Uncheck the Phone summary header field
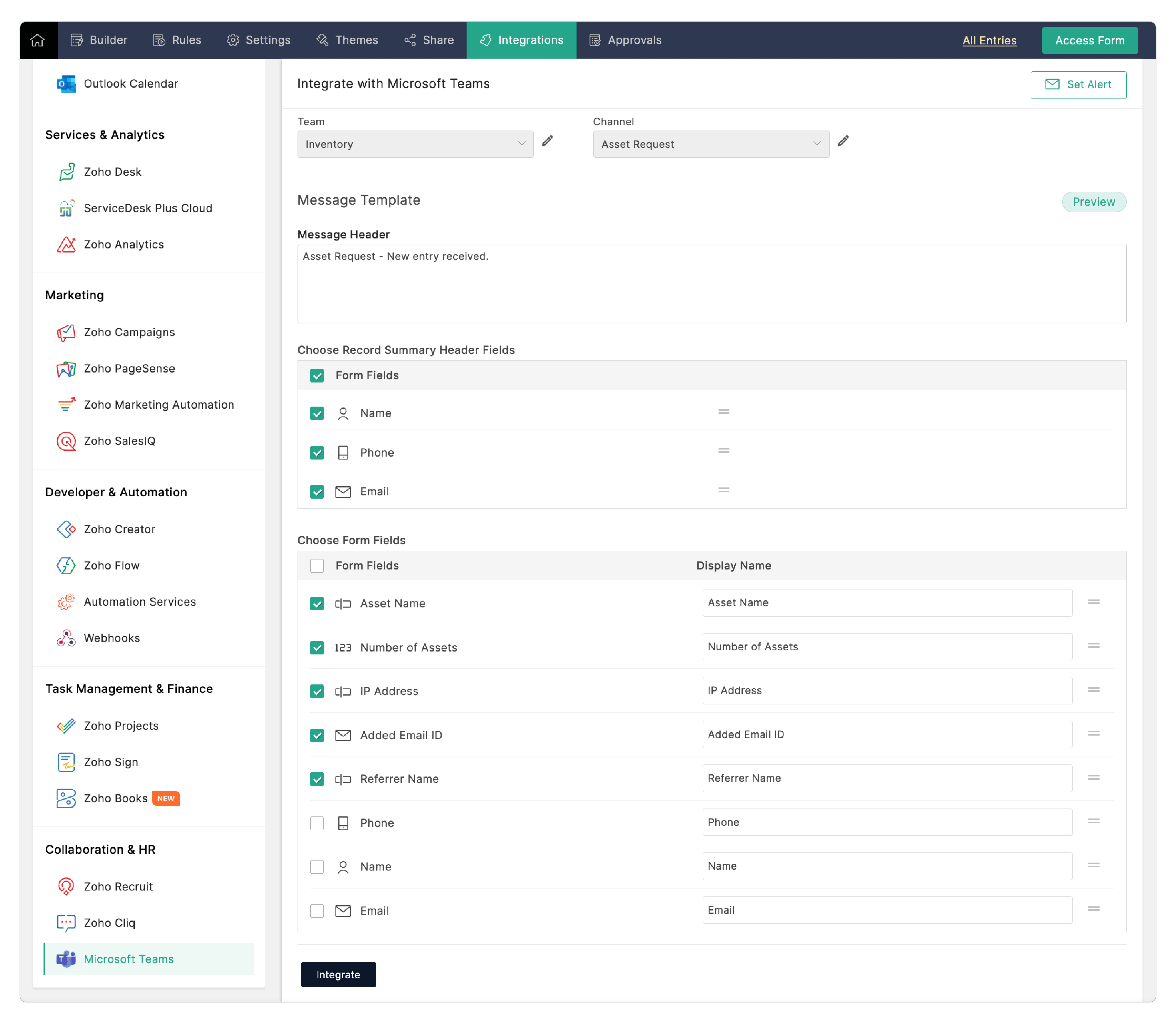The height and width of the screenshot is (1024, 1176). pos(317,452)
